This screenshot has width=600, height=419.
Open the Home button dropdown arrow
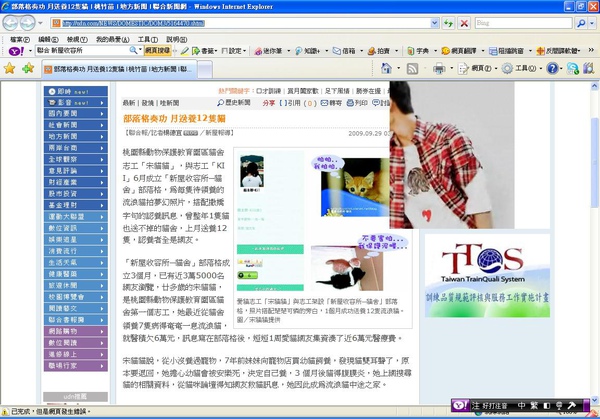coord(398,68)
